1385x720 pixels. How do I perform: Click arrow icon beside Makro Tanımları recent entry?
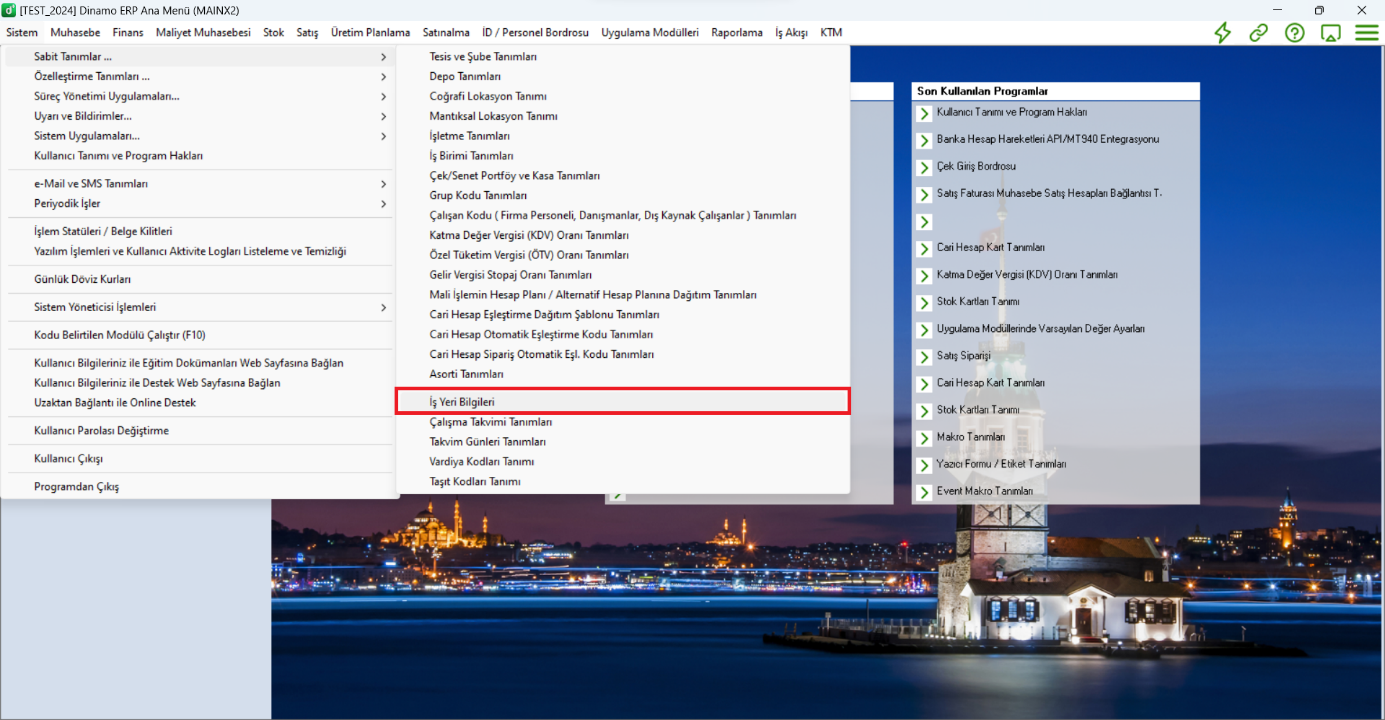pos(924,437)
